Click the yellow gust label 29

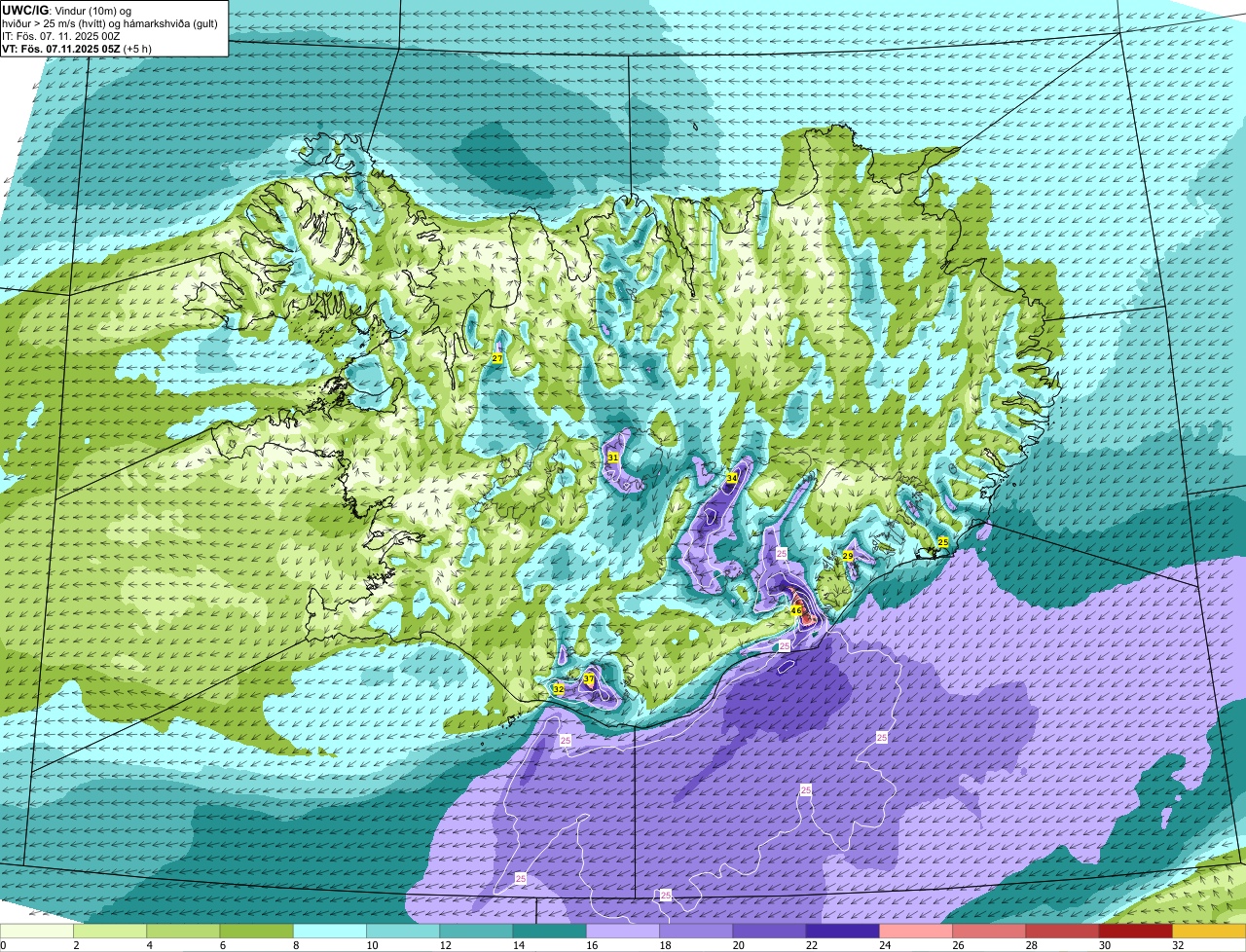848,555
